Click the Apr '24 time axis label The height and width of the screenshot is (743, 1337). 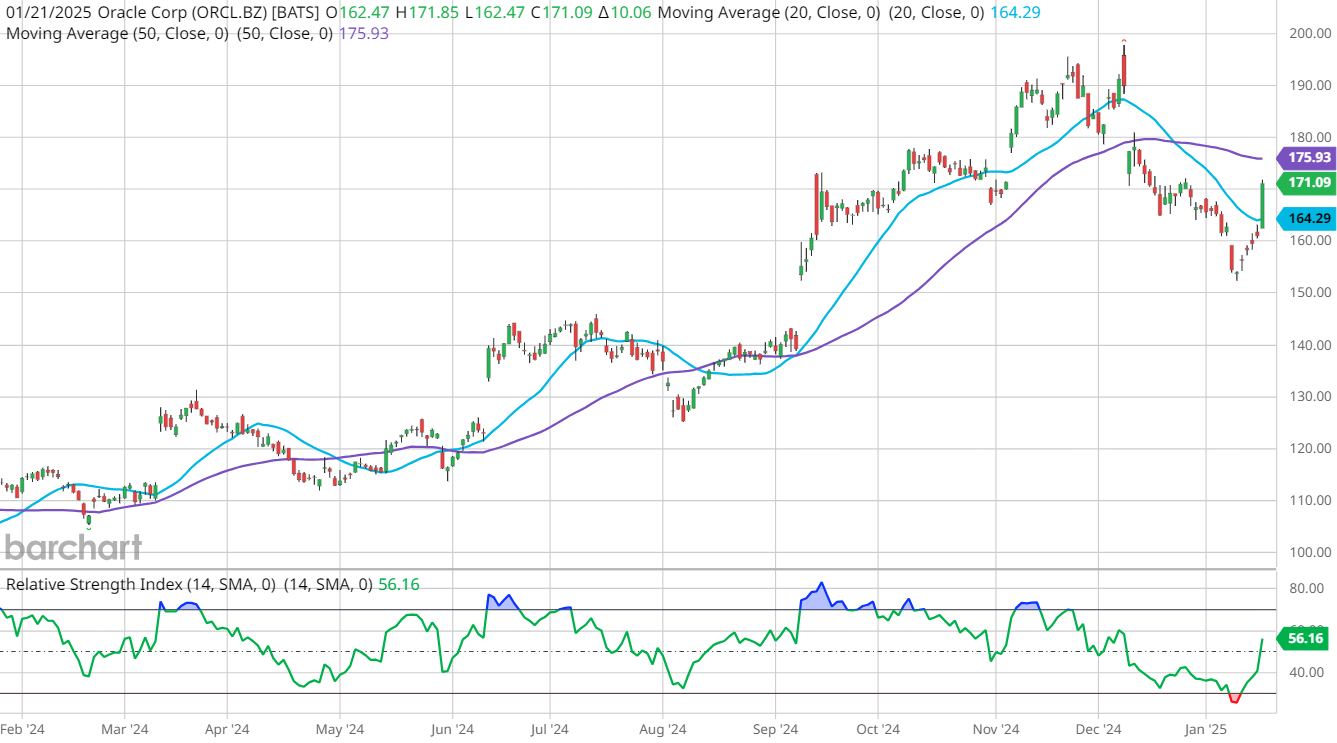pyautogui.click(x=227, y=731)
